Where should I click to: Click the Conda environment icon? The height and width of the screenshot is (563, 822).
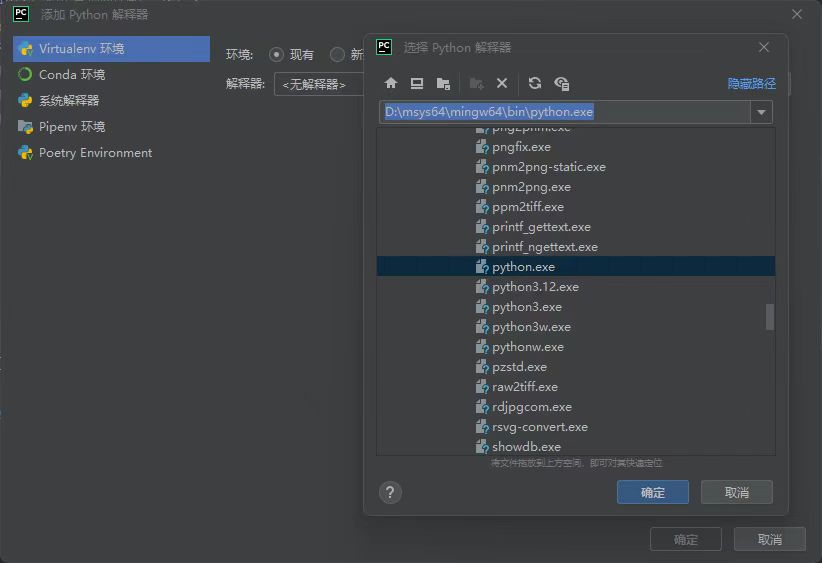click(25, 74)
